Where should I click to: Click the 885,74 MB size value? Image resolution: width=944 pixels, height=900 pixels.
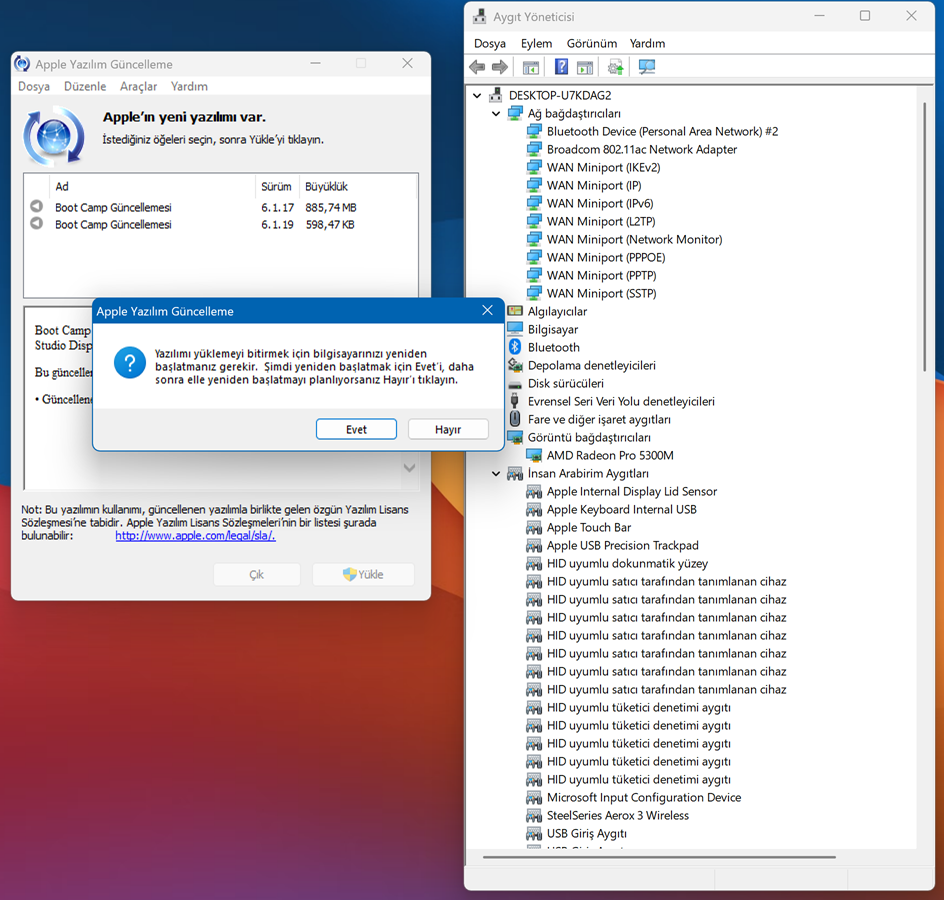click(x=331, y=208)
